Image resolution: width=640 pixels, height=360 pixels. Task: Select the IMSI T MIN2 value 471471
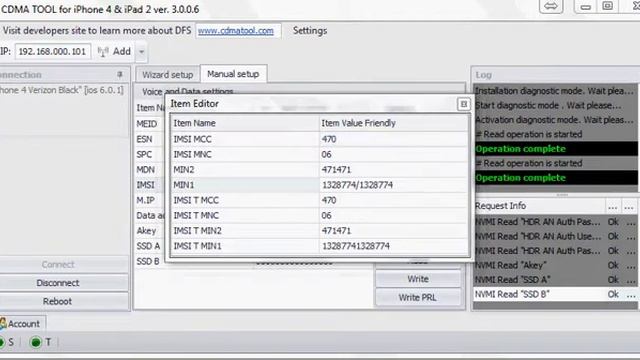point(336,231)
